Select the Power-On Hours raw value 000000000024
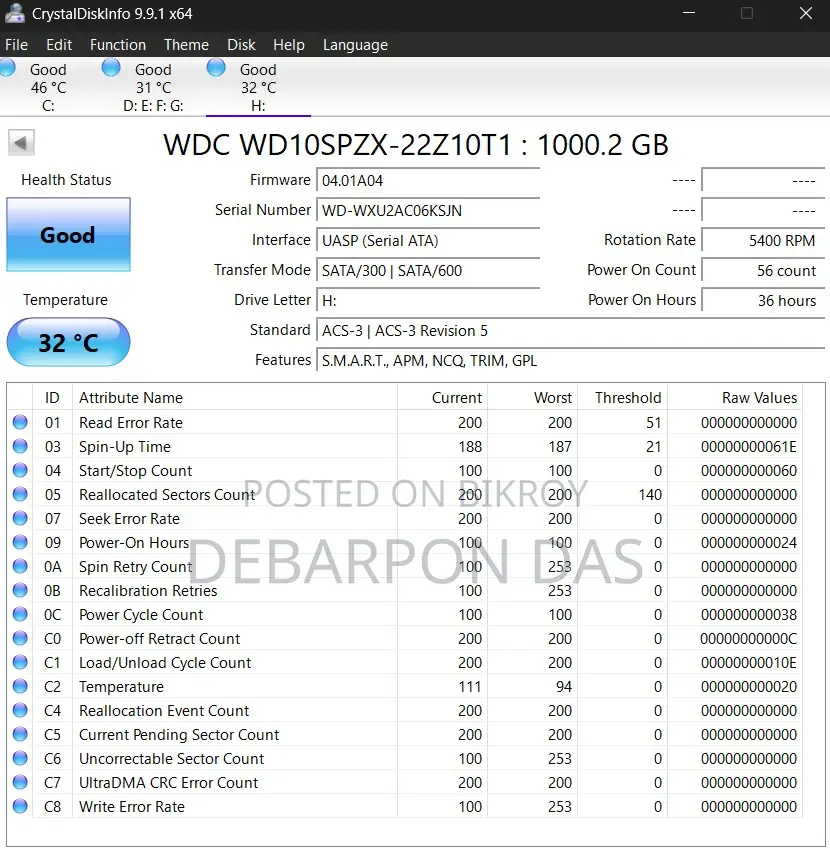This screenshot has width=830, height=850. tap(749, 542)
